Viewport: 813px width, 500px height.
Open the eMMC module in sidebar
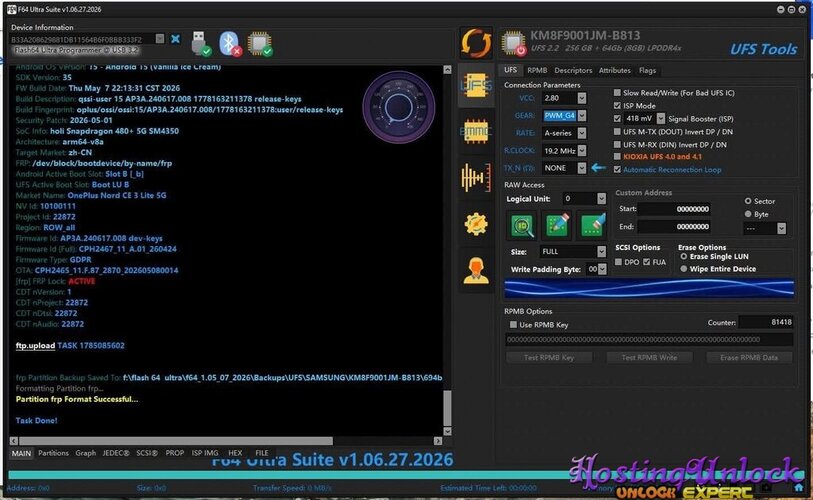476,131
